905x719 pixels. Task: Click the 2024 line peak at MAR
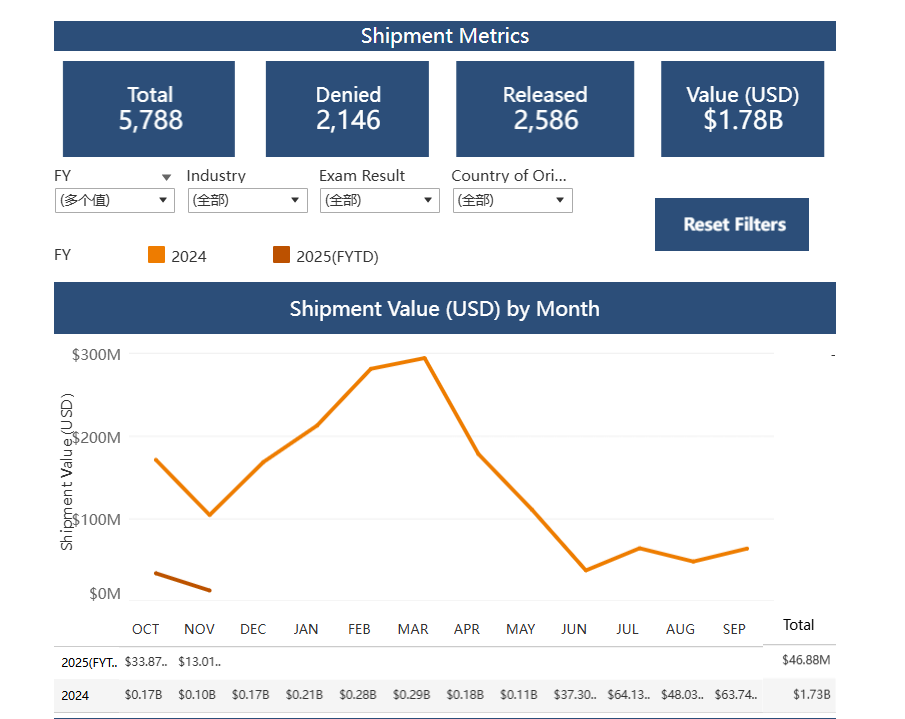424,358
